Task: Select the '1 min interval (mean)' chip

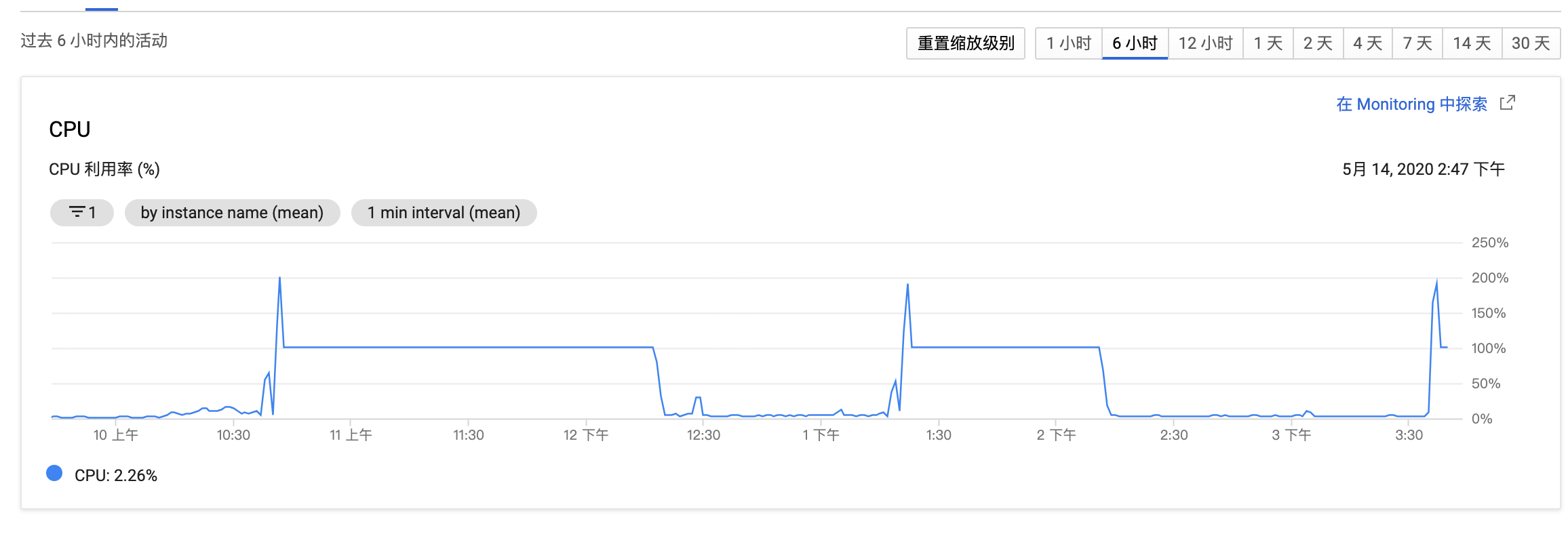Action: (444, 212)
